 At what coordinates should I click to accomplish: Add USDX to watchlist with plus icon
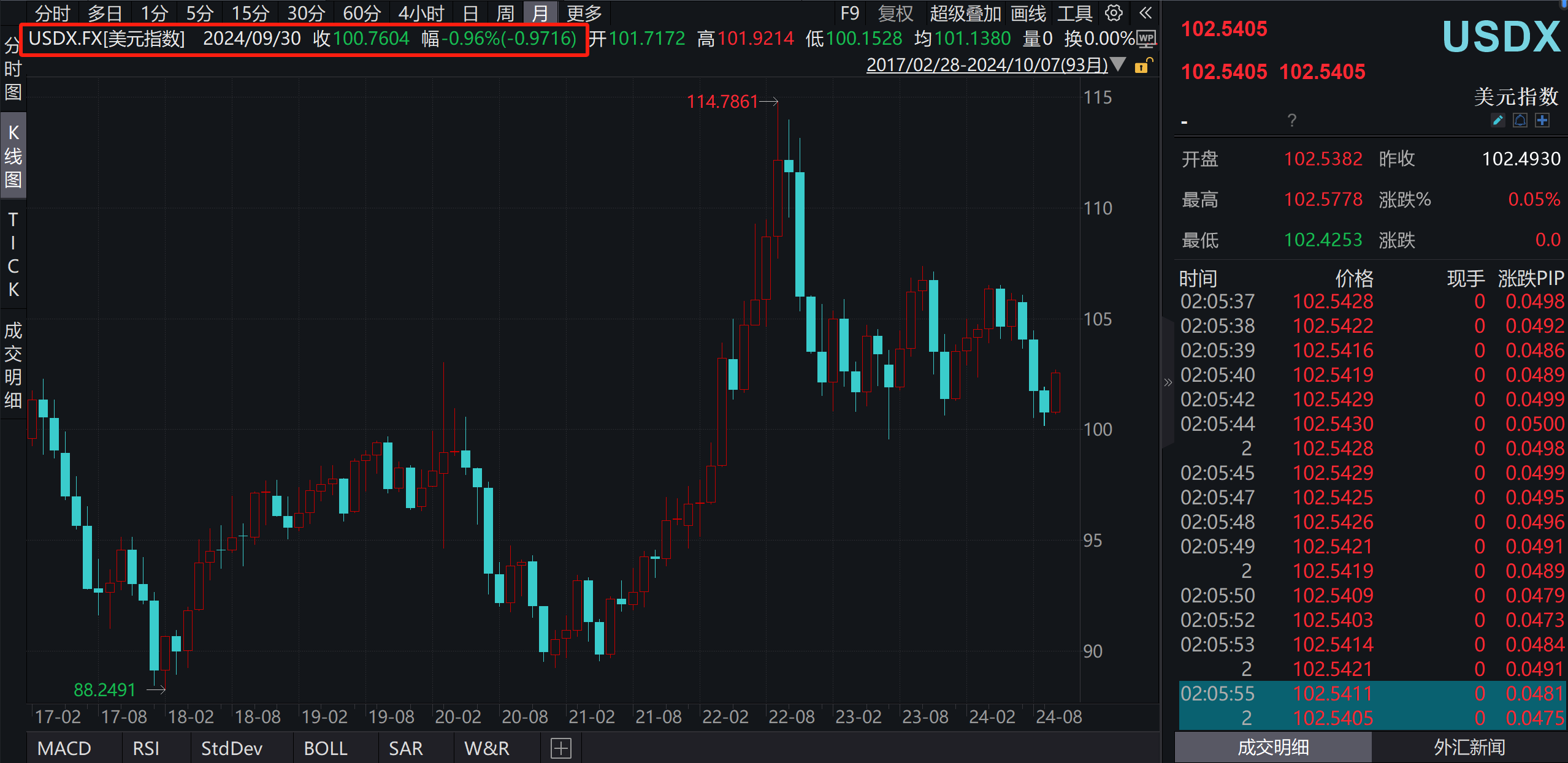click(1543, 120)
